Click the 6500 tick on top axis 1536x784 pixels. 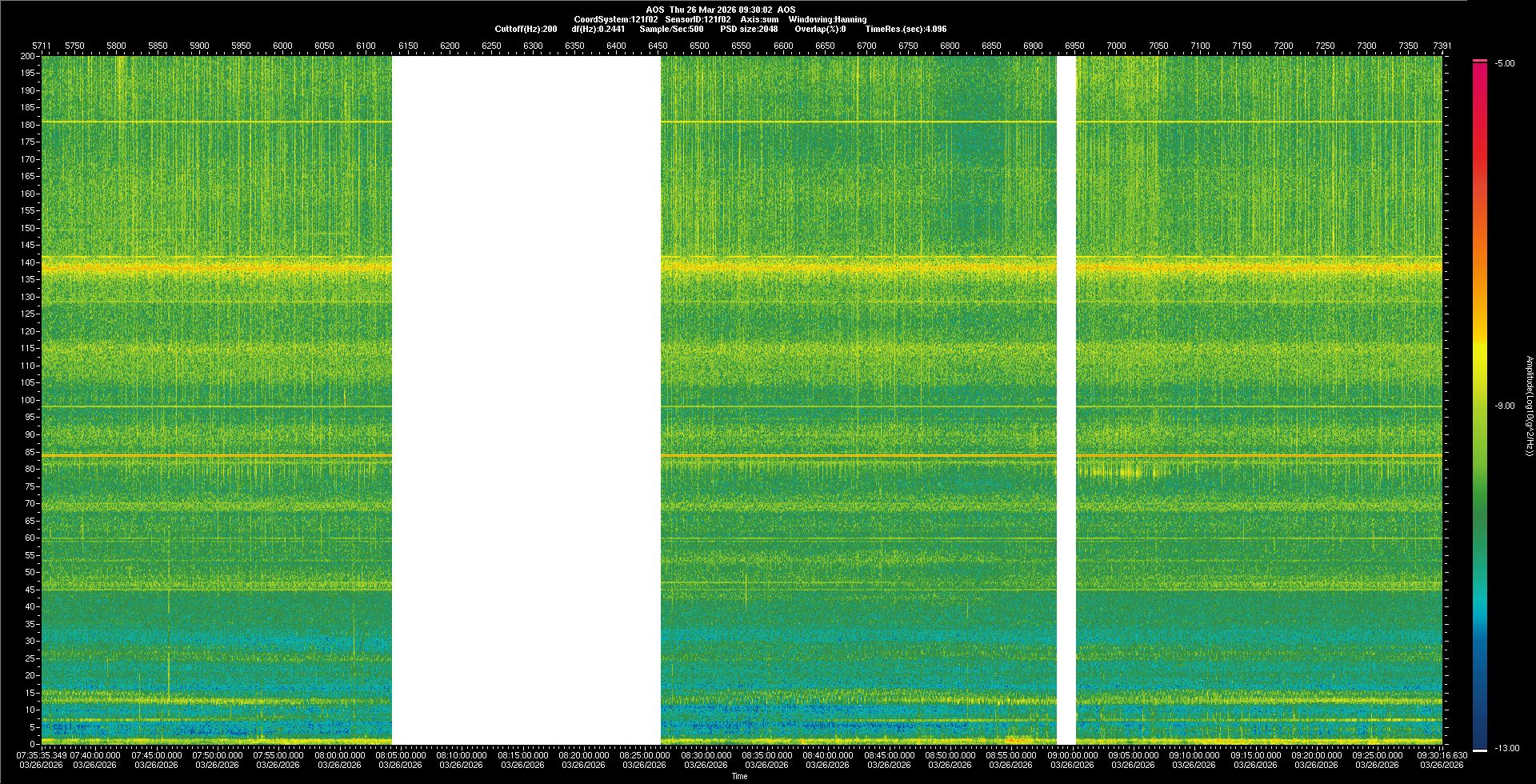pyautogui.click(x=699, y=46)
